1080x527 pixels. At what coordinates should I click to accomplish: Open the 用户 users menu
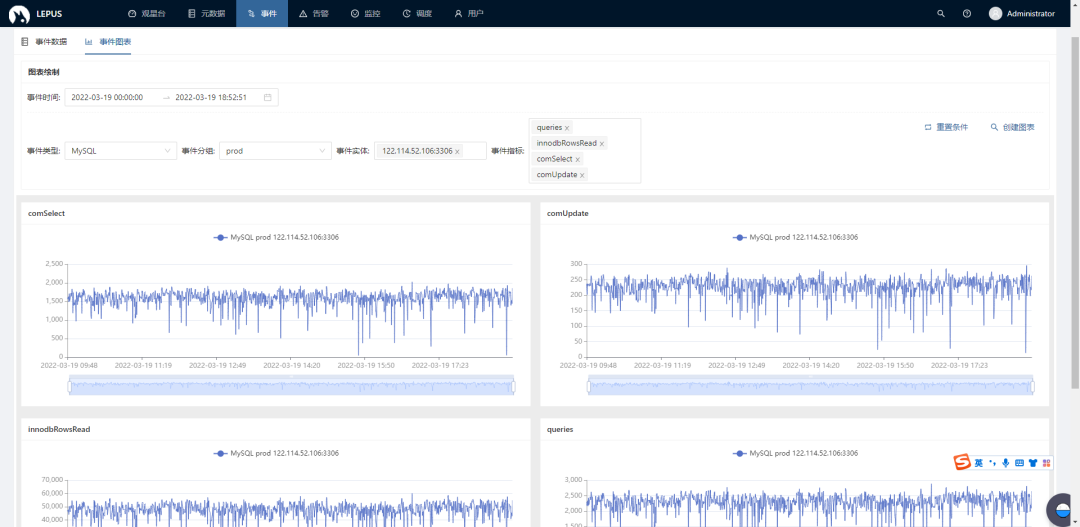[x=468, y=14]
